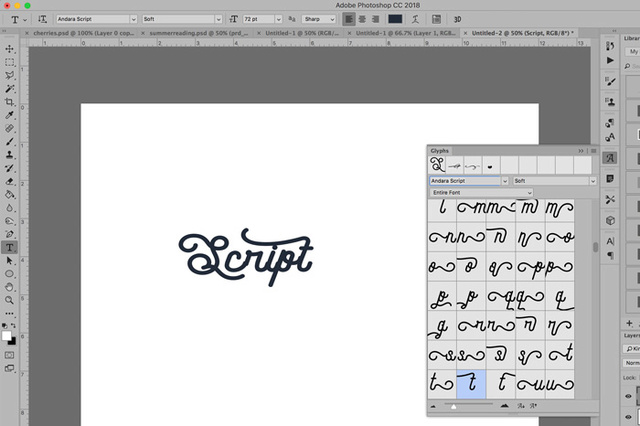
Task: Center align the text
Action: click(x=362, y=19)
